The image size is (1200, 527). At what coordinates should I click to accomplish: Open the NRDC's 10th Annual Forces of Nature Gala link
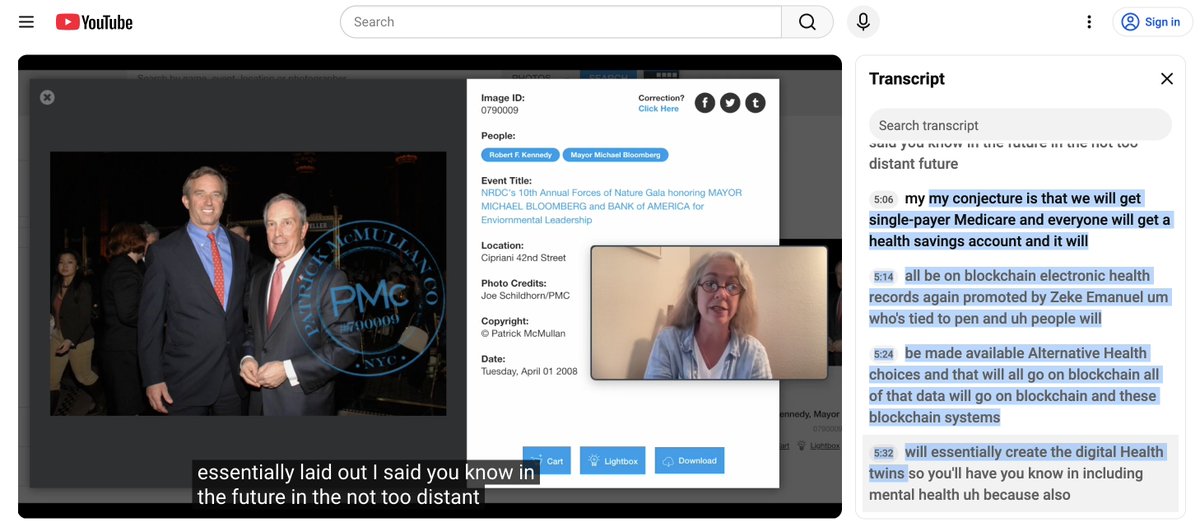tap(612, 206)
